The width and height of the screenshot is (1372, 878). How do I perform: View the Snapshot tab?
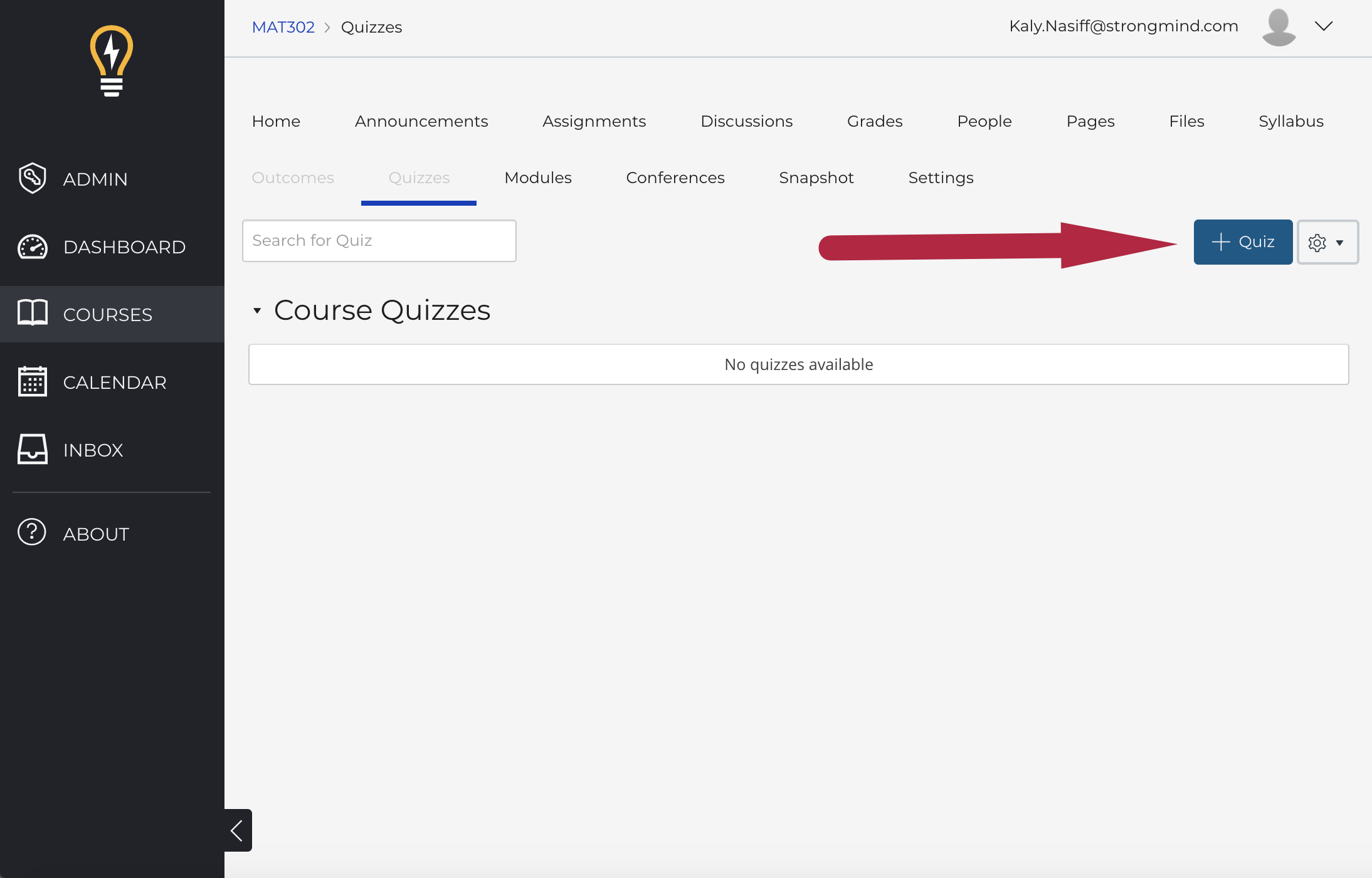point(816,177)
